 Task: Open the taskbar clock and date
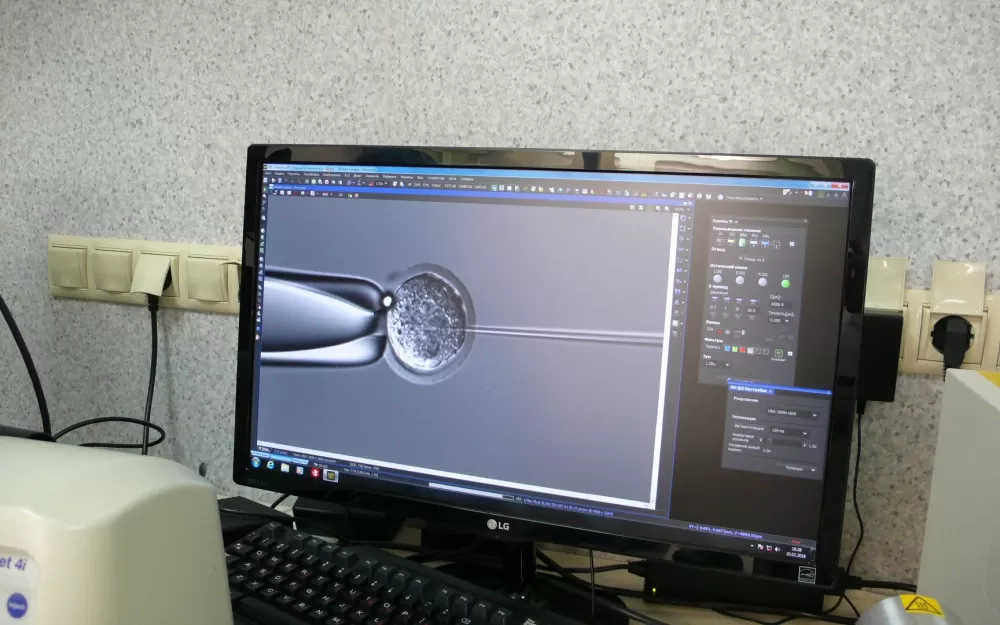click(797, 552)
